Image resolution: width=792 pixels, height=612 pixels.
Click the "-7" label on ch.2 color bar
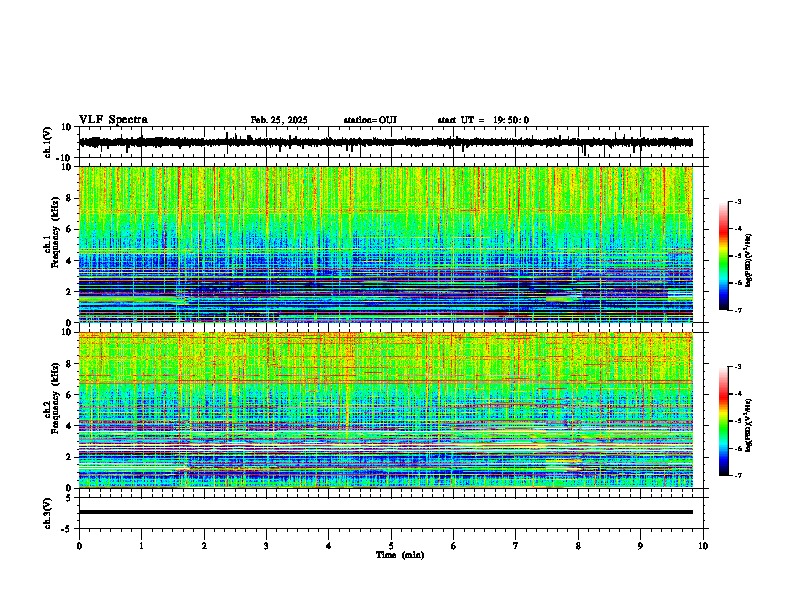[x=738, y=476]
